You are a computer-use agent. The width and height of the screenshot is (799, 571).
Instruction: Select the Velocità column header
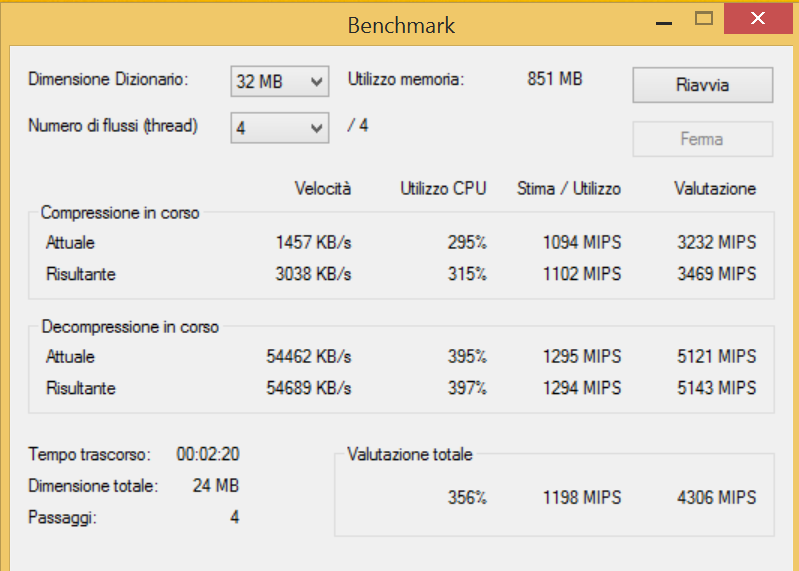323,188
